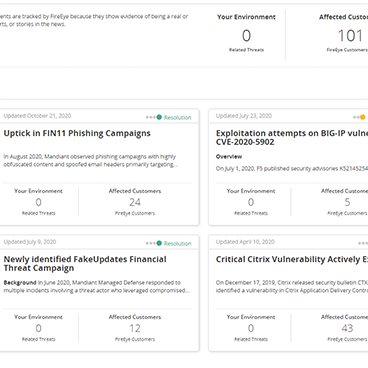The width and height of the screenshot is (368, 368).
Task: Click the 101 affected customers summary number
Action: point(350,36)
